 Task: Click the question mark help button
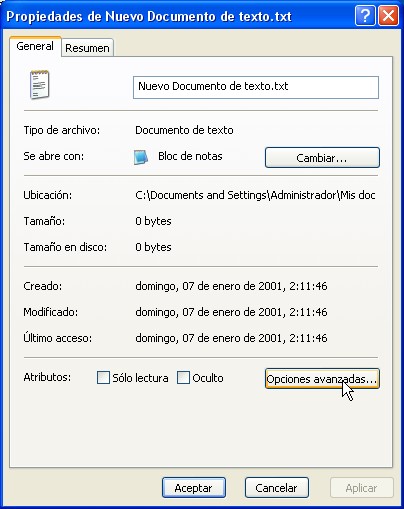tap(365, 15)
